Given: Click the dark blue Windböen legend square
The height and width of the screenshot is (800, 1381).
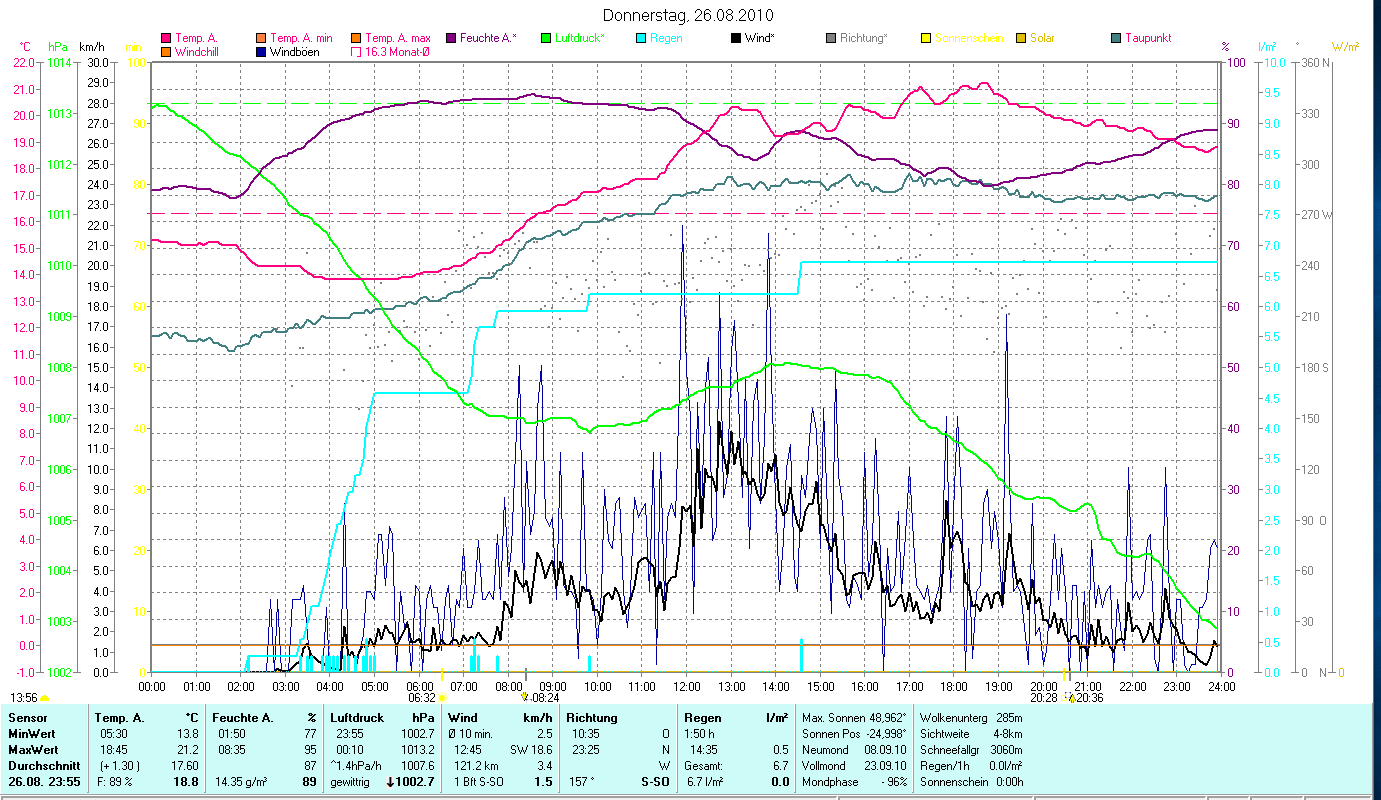Looking at the screenshot, I should 261,52.
